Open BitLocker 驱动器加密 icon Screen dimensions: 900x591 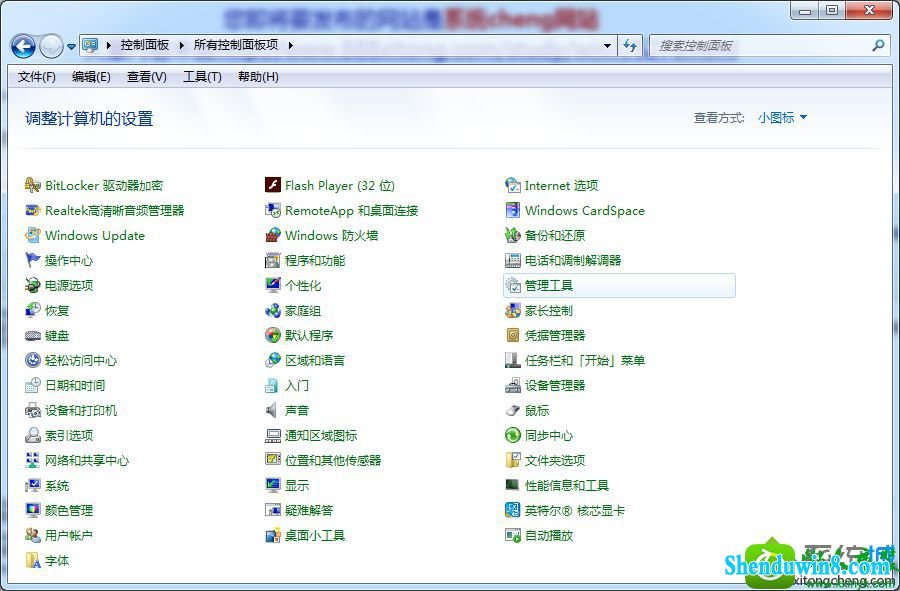[x=33, y=185]
